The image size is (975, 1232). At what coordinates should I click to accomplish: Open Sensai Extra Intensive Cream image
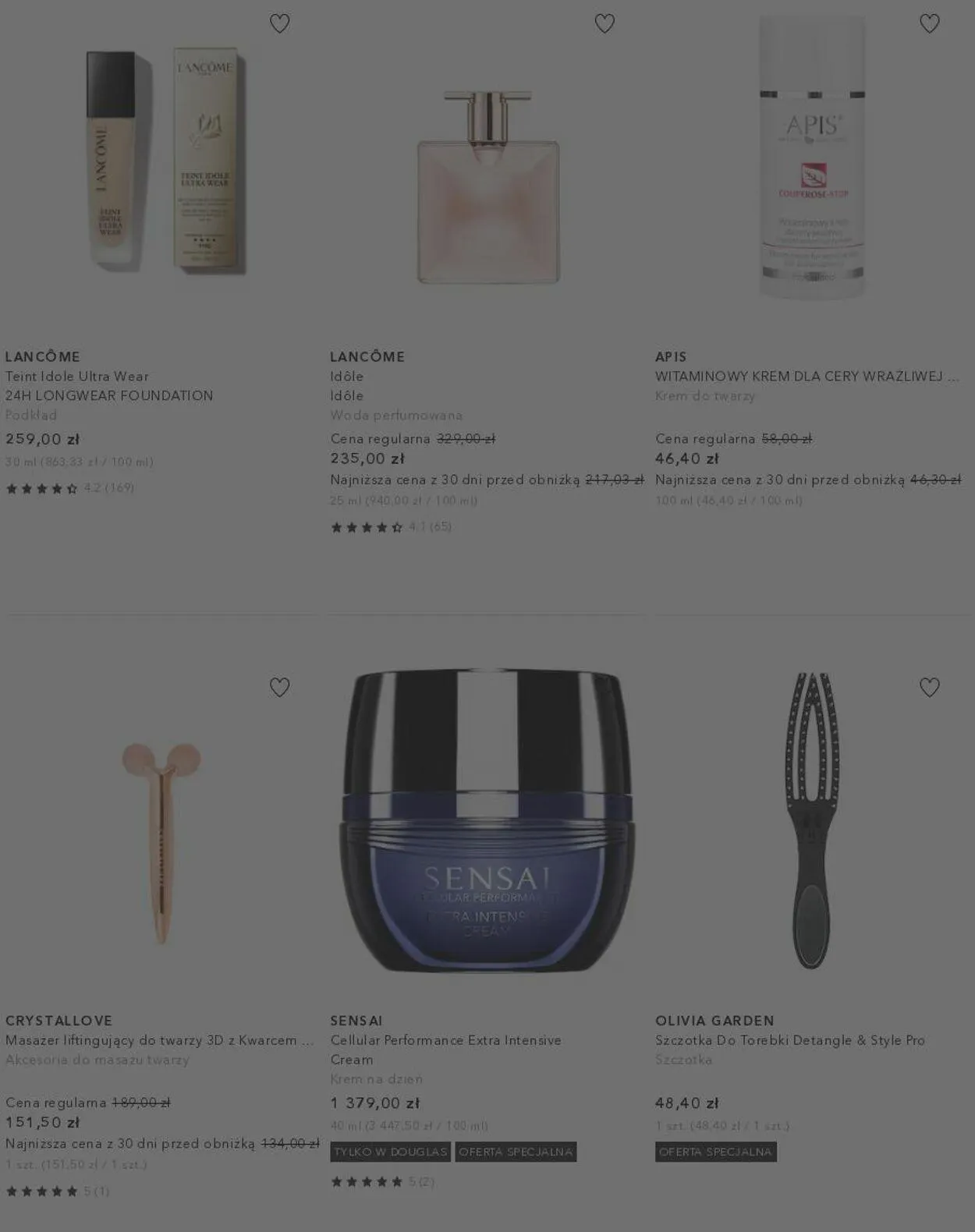(487, 820)
